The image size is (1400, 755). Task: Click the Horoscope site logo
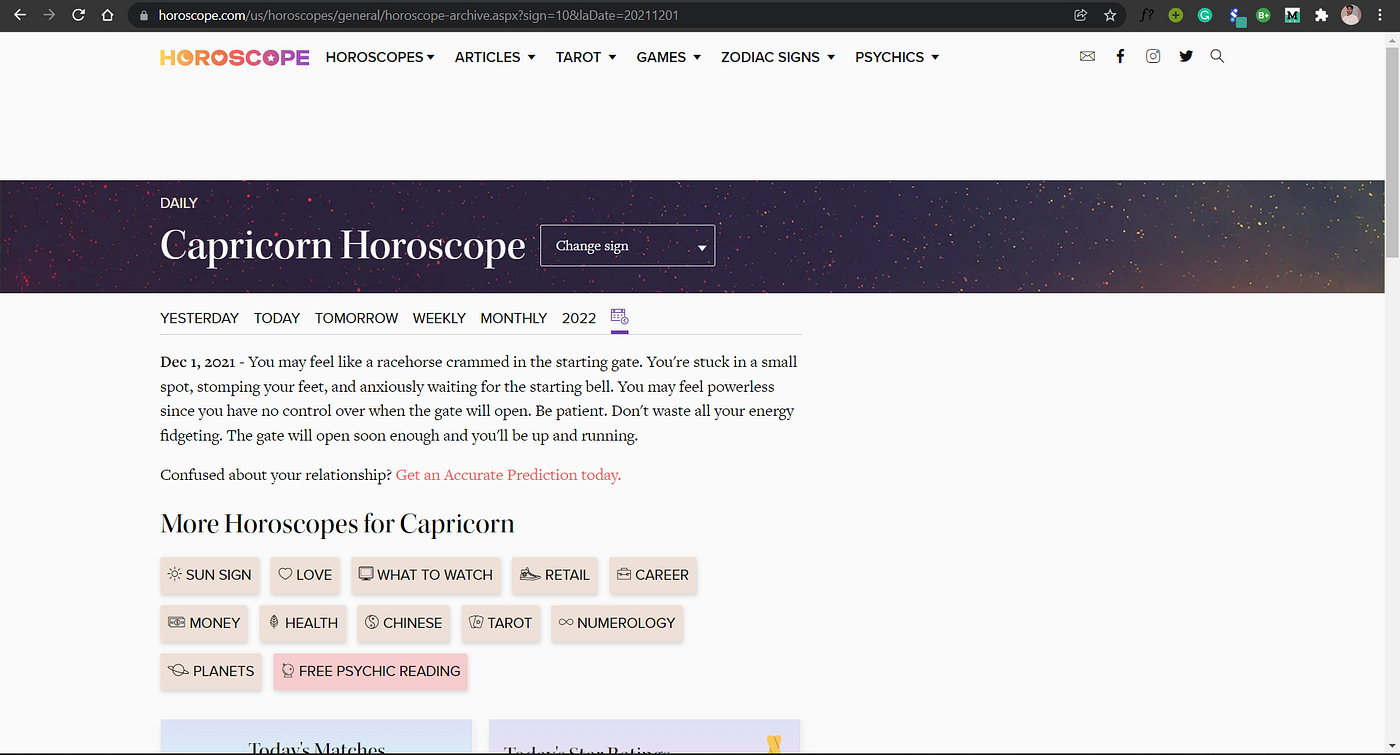pos(235,57)
